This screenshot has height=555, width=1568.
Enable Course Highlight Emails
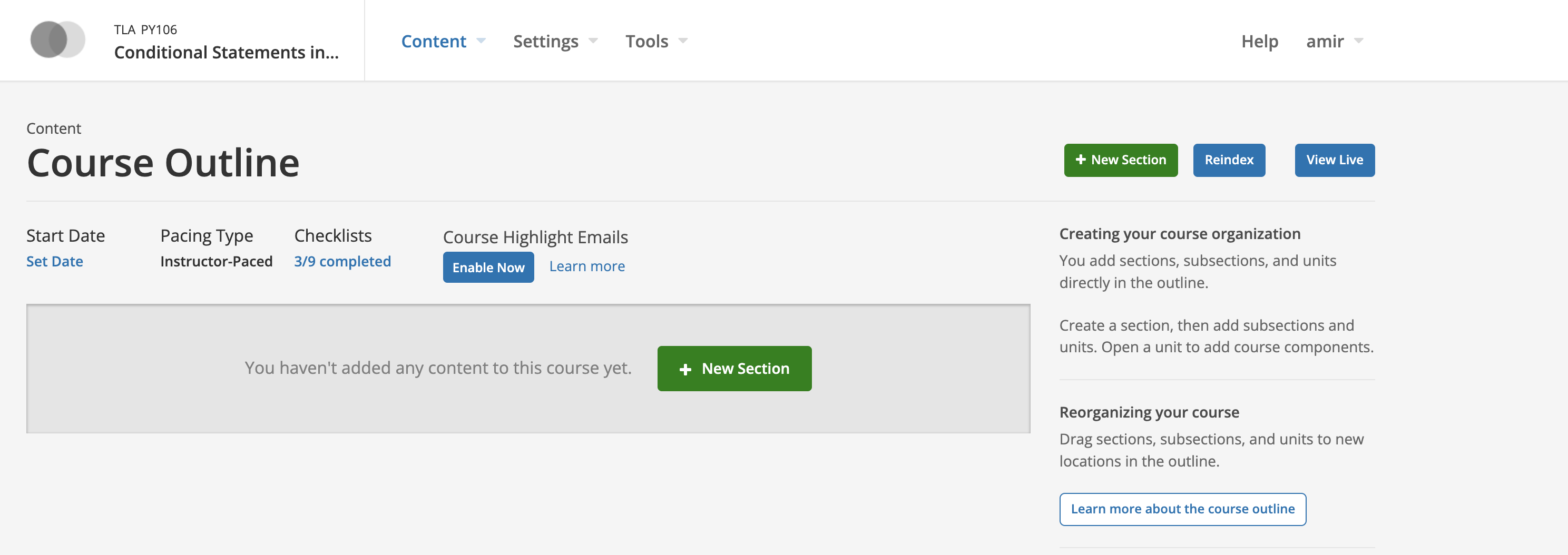pyautogui.click(x=488, y=267)
